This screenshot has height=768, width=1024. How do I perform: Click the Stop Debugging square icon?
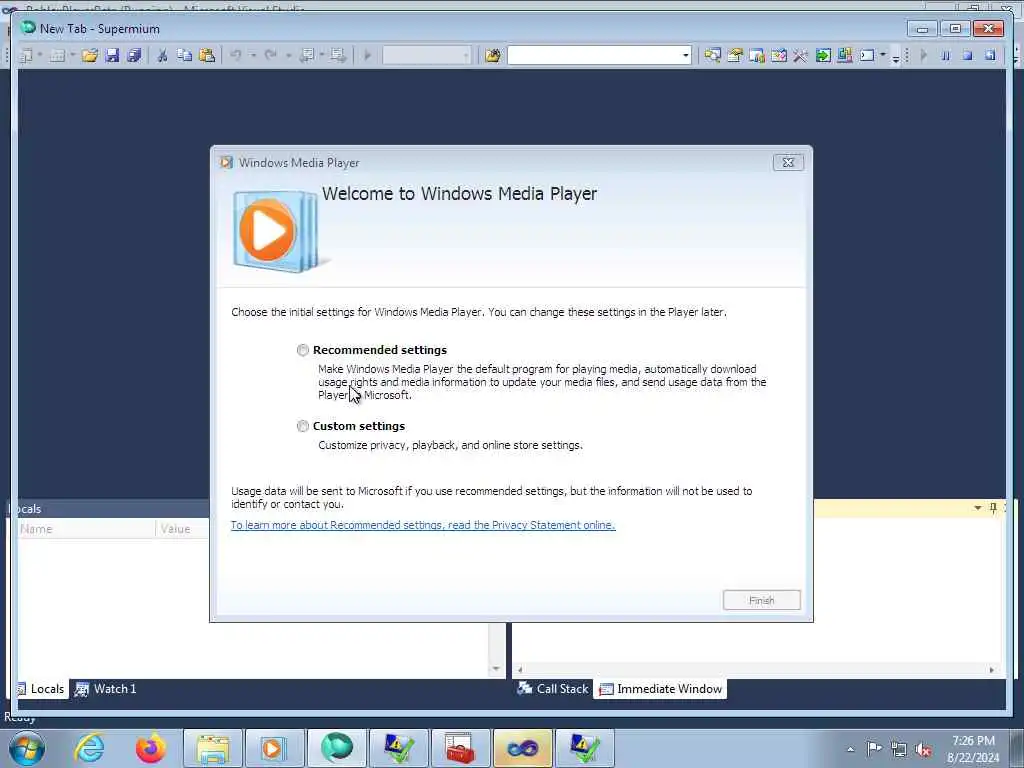968,56
